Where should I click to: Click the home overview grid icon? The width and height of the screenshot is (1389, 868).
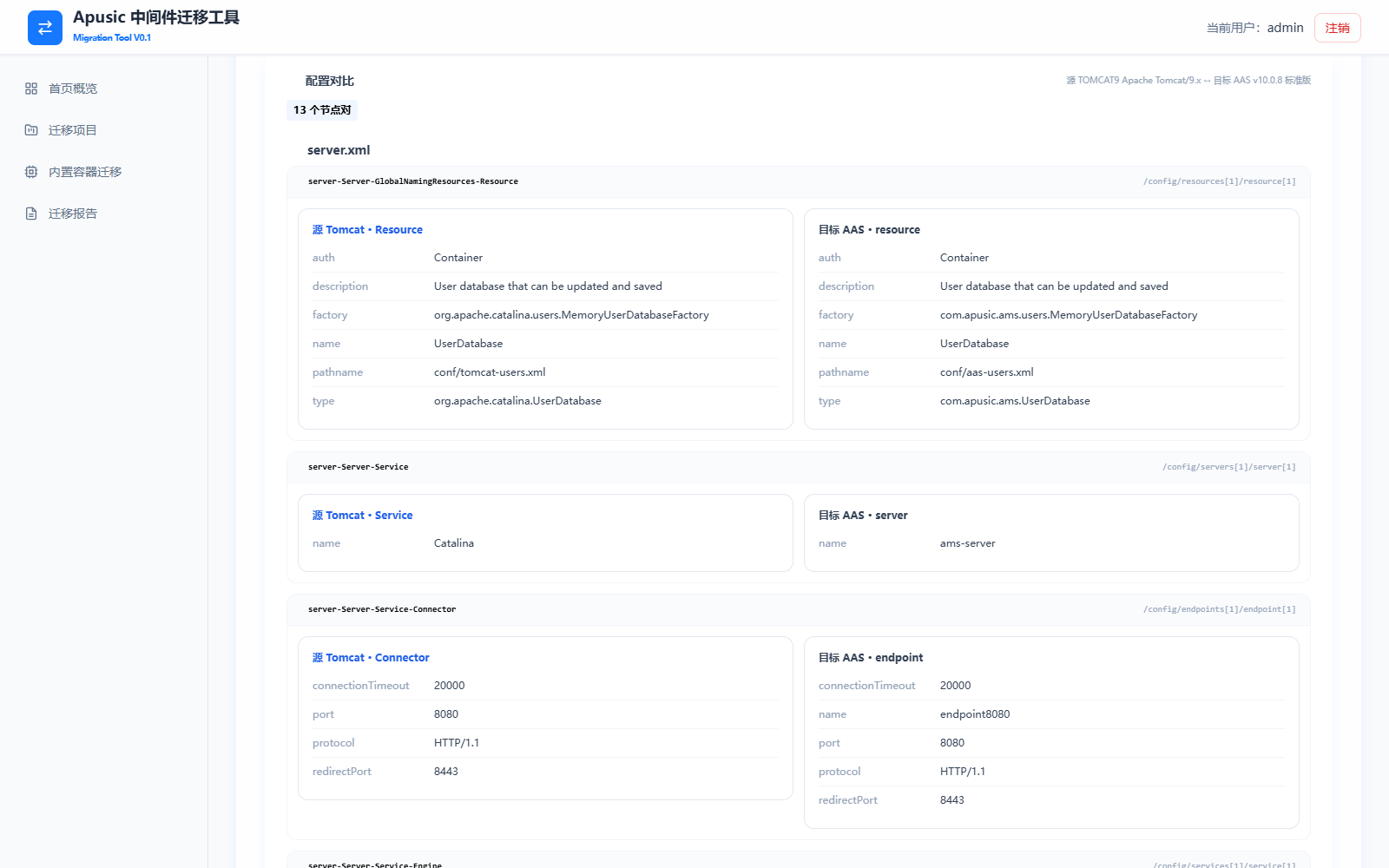31,89
